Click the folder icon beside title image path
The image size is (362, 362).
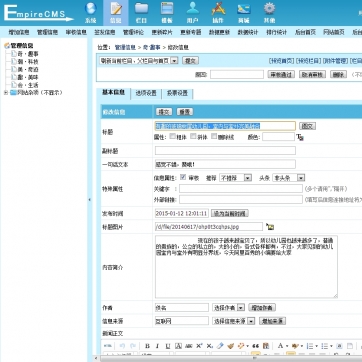(x=270, y=227)
